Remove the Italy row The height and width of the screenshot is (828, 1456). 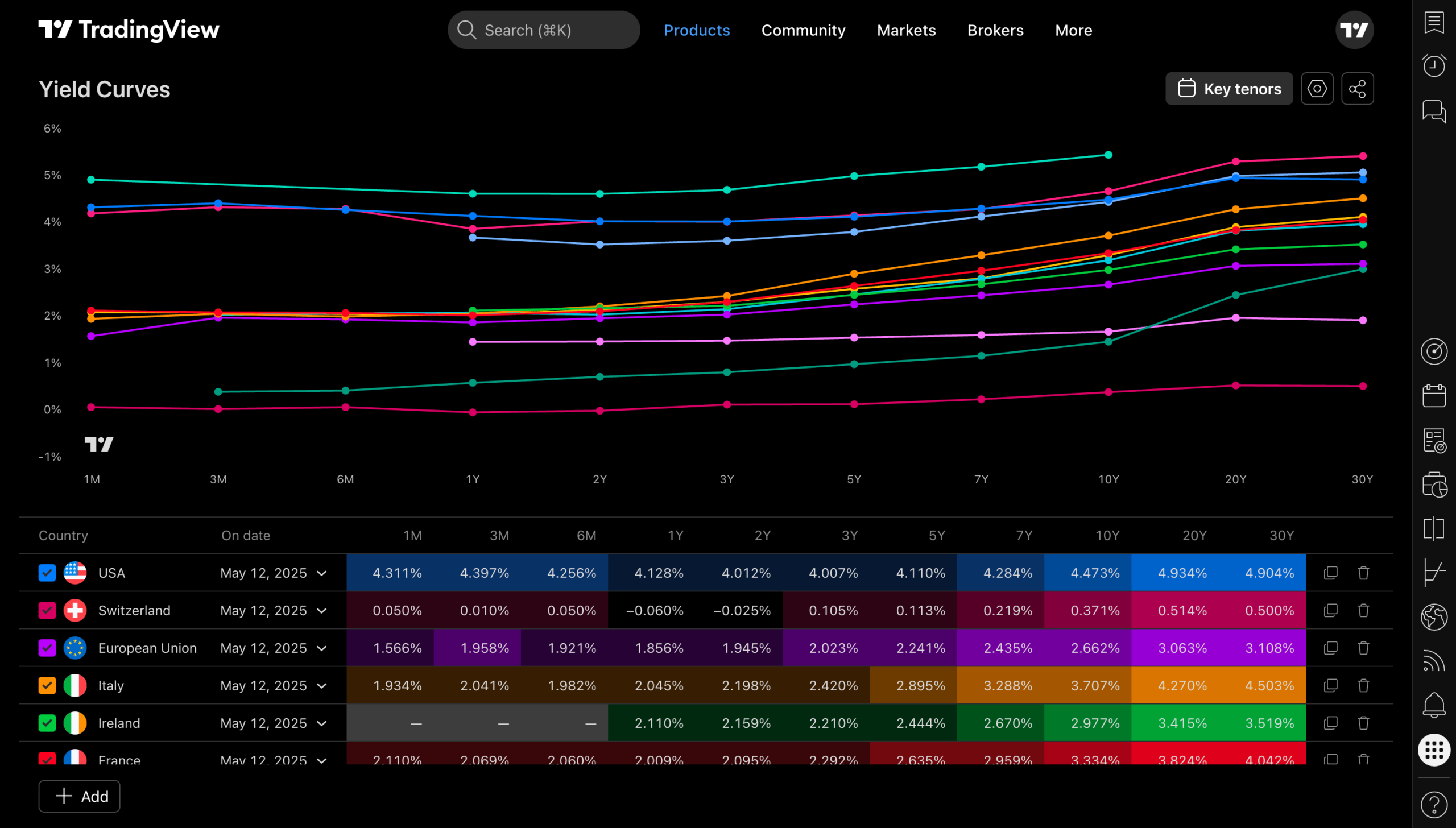(x=1363, y=685)
